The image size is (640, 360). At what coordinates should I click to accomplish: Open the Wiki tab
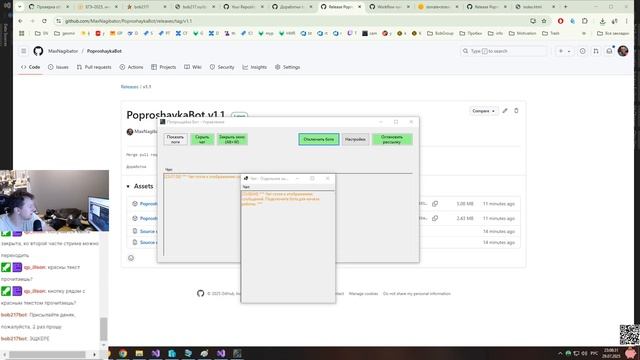[x=193, y=67]
